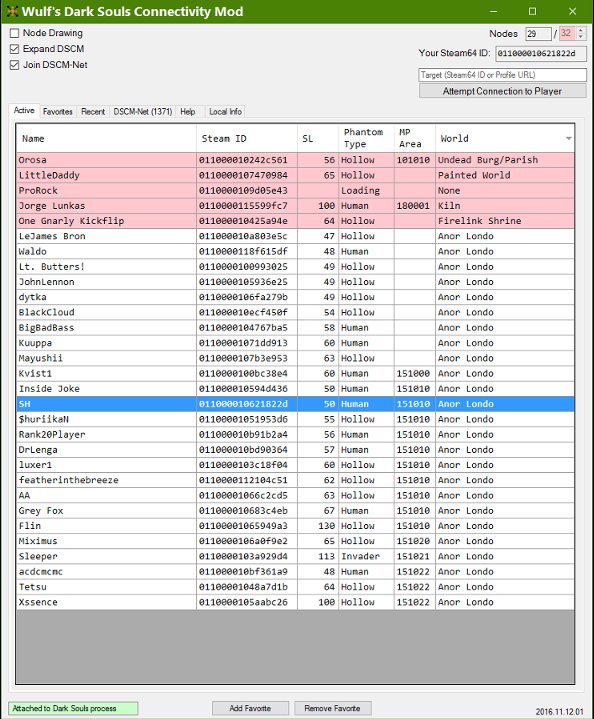The width and height of the screenshot is (594, 719).
Task: Sort by the Phantom Type column header
Action: coord(366,138)
